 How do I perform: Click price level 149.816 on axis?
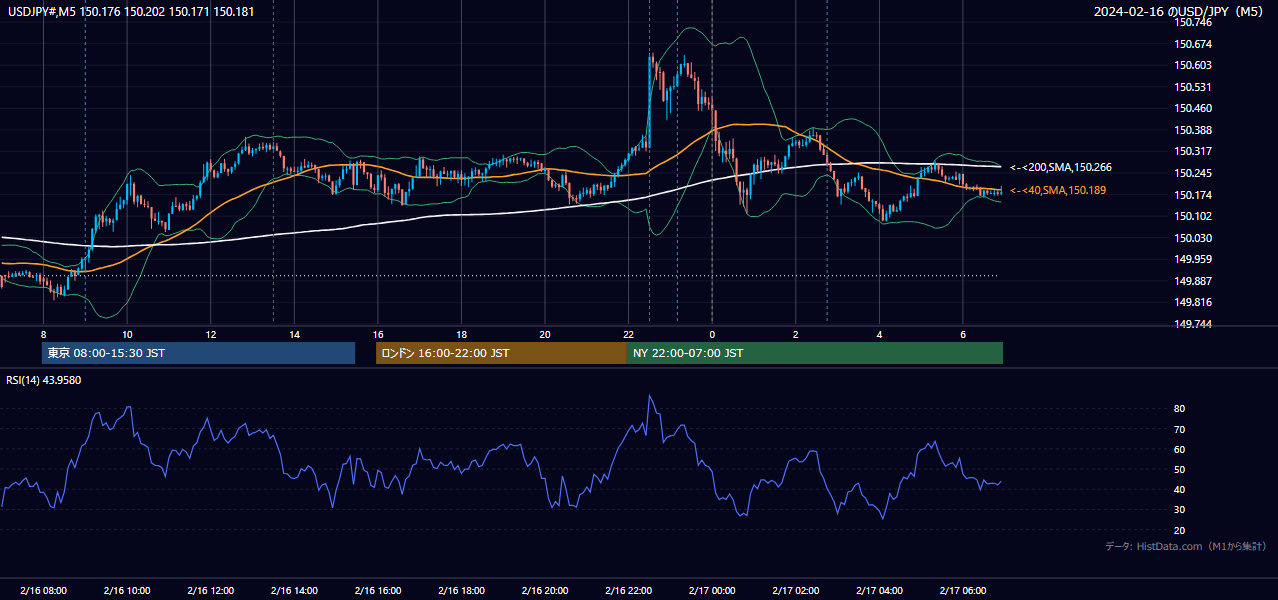(1193, 302)
